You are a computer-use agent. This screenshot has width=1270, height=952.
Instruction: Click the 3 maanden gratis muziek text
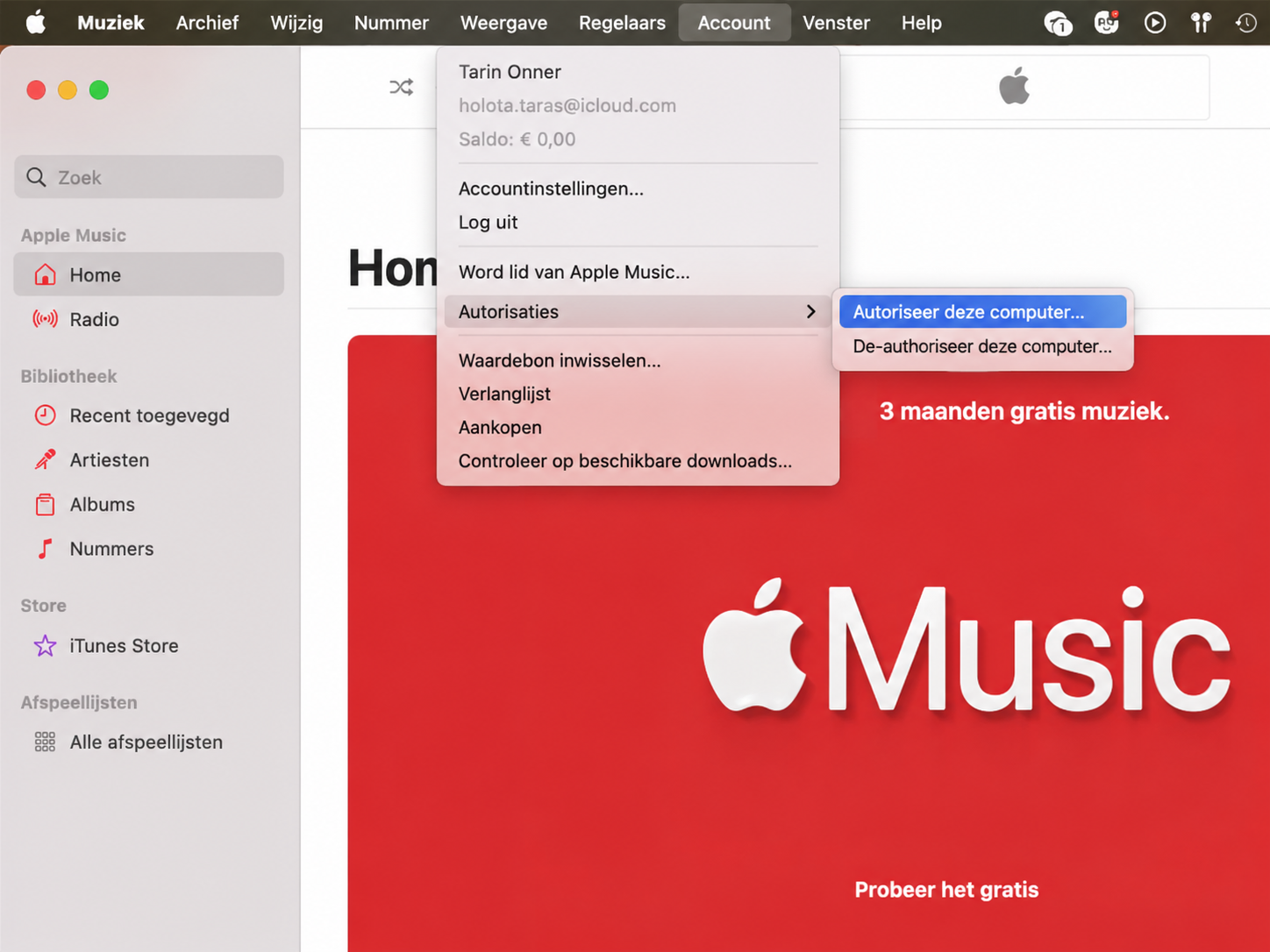pos(1024,411)
